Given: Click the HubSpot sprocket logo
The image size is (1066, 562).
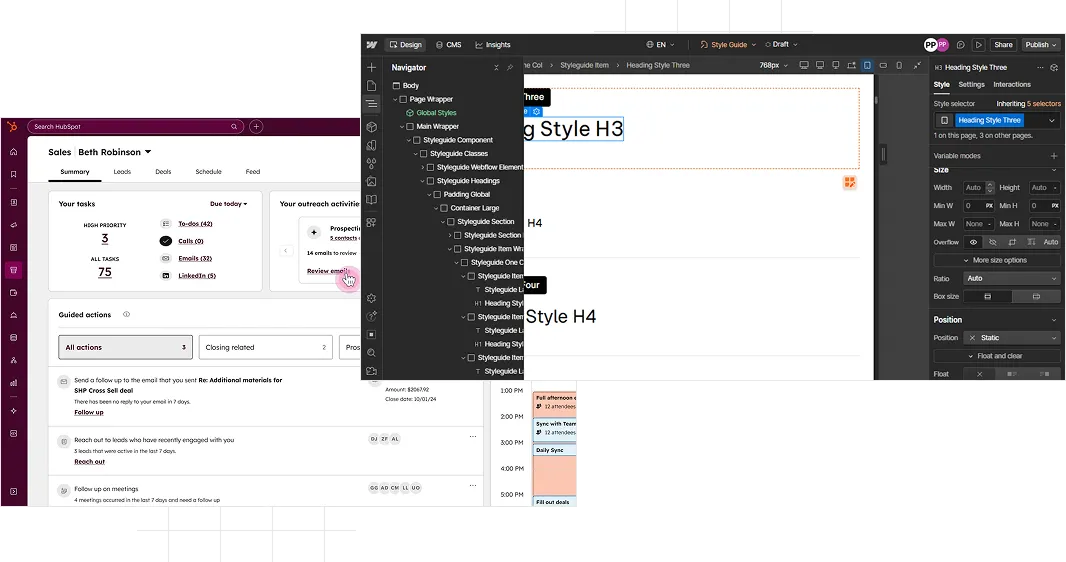Looking at the screenshot, I should [13, 126].
